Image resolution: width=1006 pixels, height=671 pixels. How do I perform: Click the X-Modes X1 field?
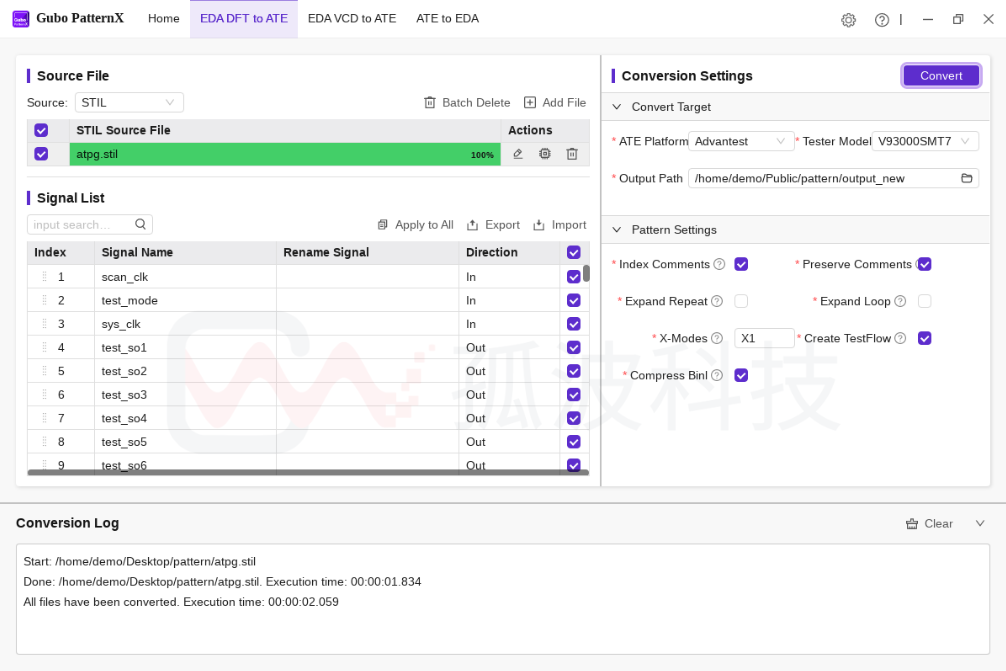click(x=764, y=338)
